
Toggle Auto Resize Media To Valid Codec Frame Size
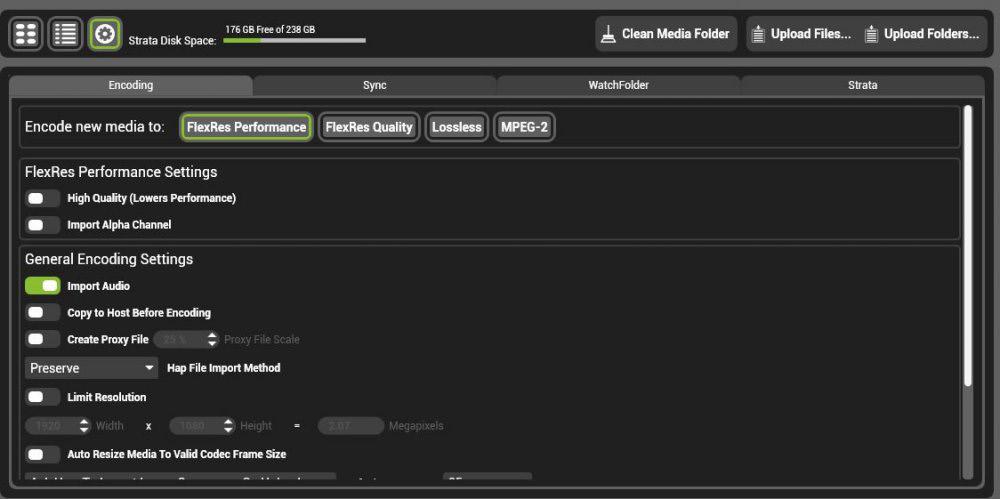43,454
